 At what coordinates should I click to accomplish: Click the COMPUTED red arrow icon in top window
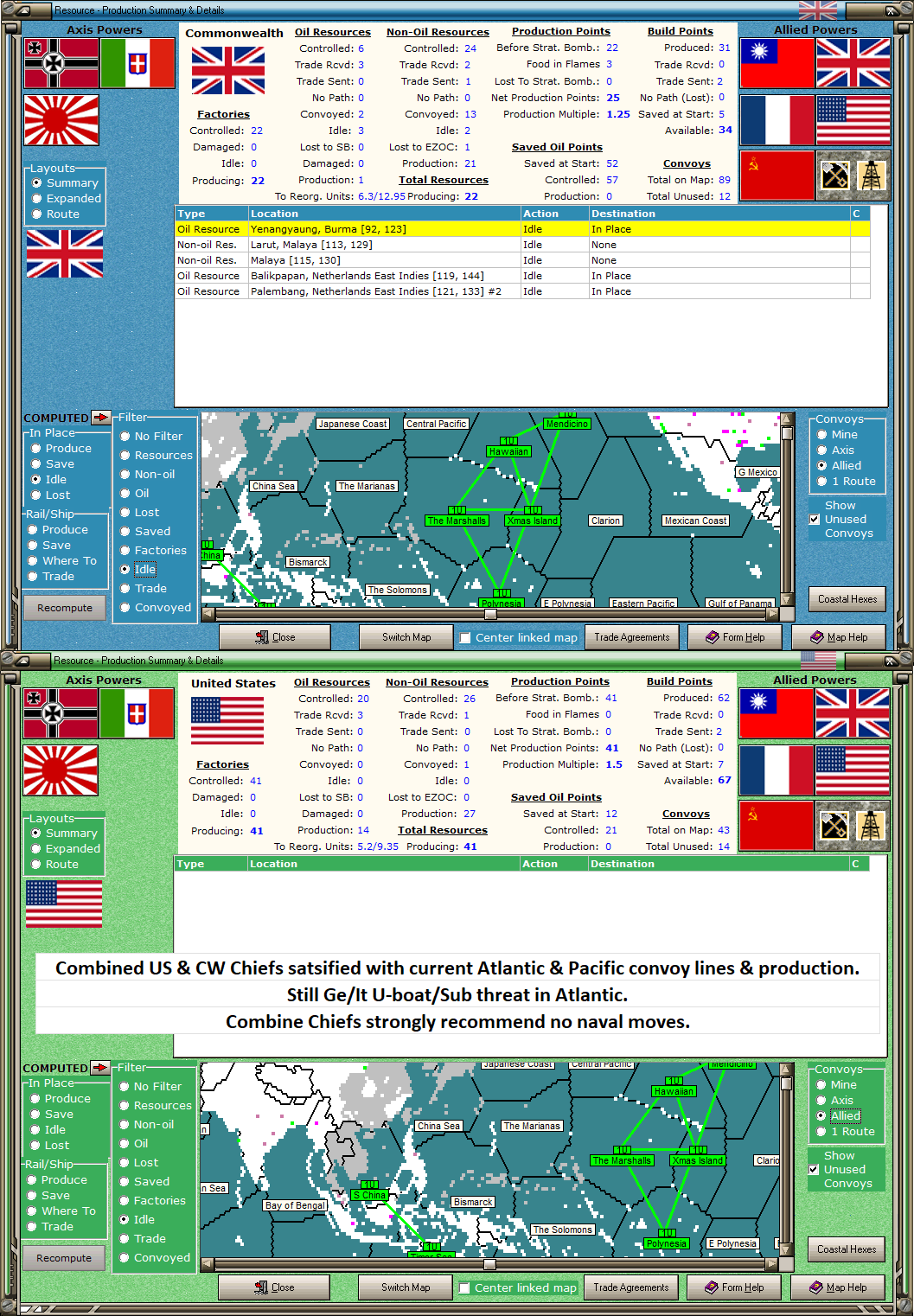click(x=101, y=418)
